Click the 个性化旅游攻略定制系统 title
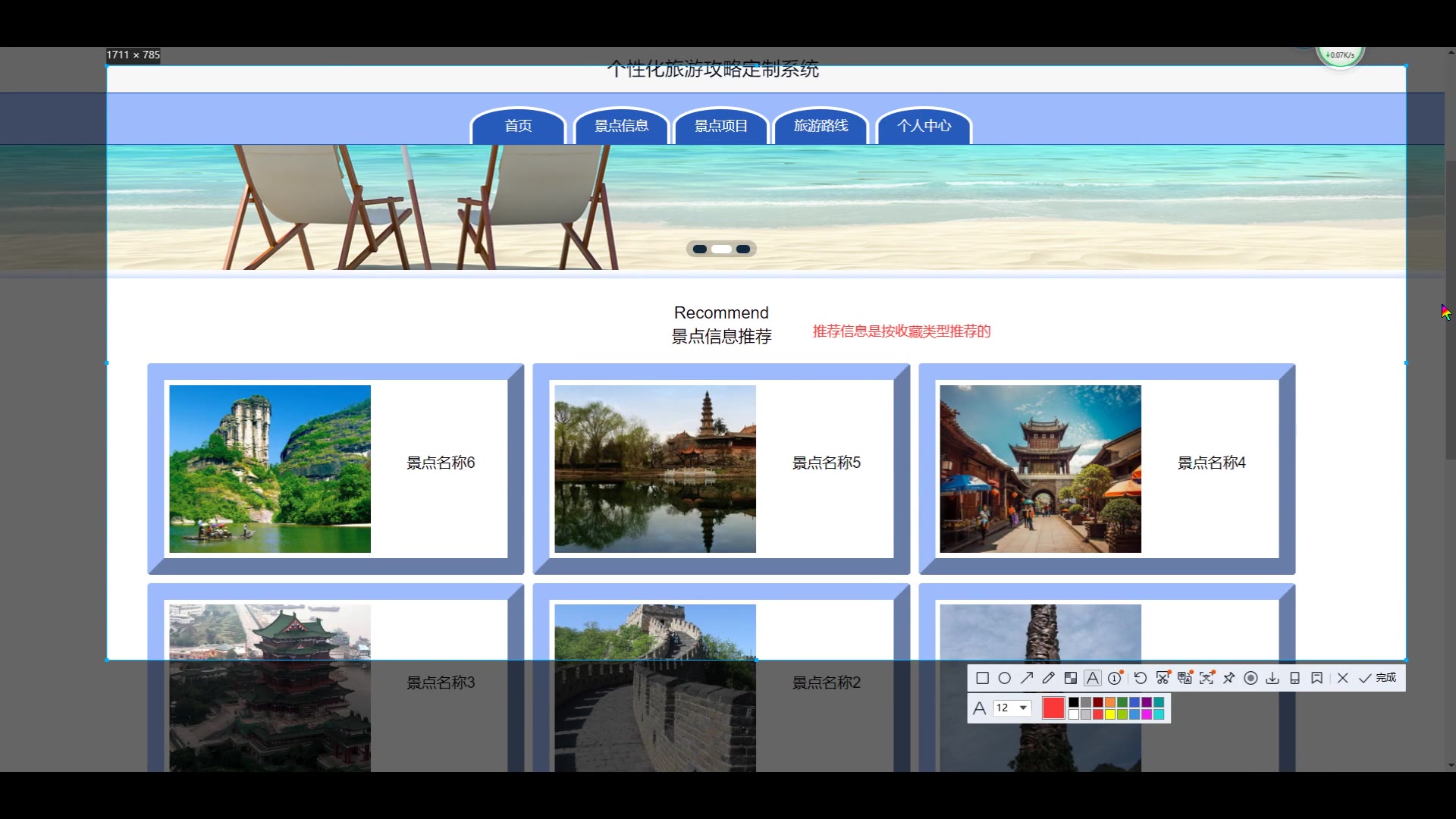Viewport: 1456px width, 819px height. coord(713,69)
